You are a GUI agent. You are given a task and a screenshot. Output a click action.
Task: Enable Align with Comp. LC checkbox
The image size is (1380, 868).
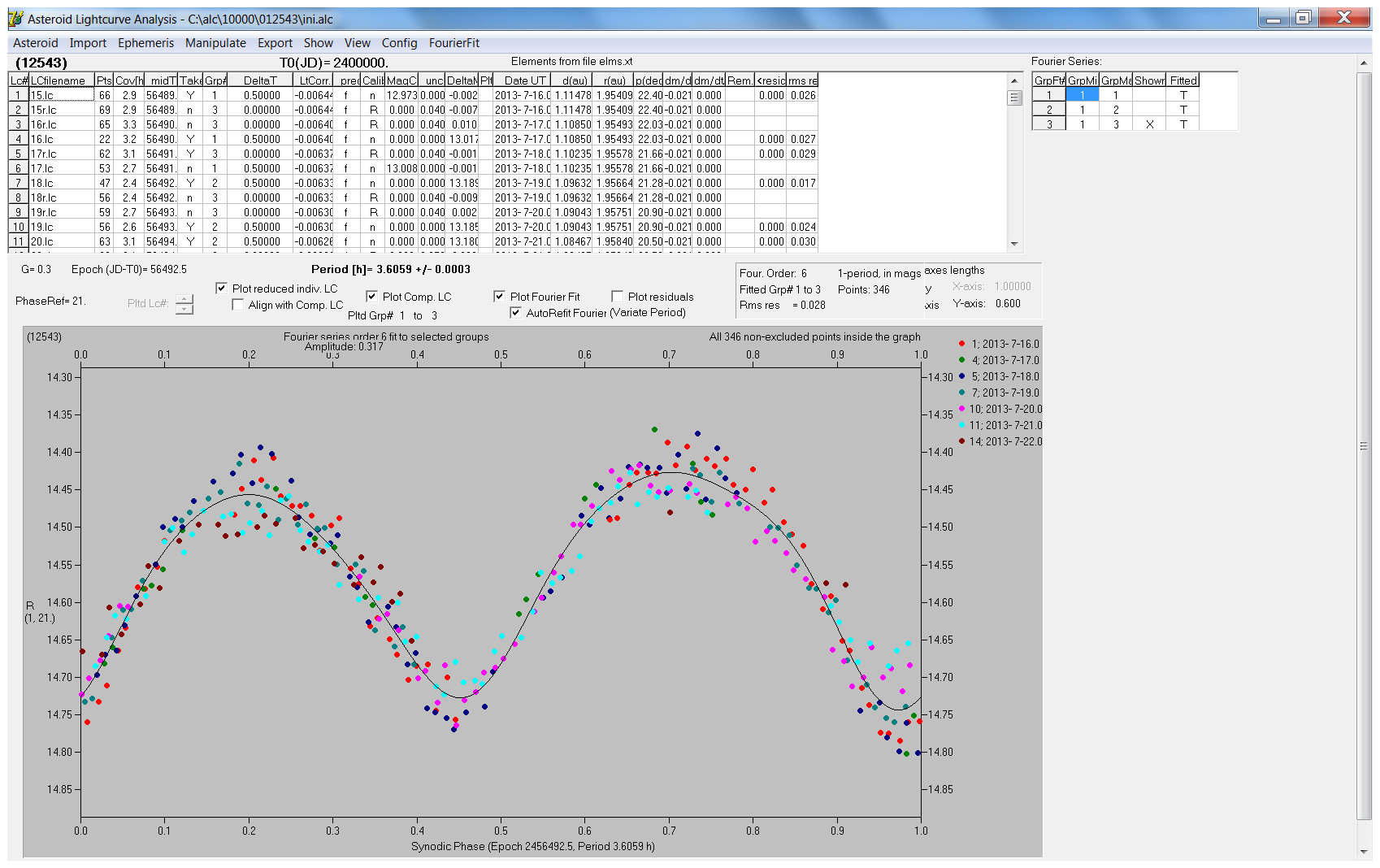[237, 305]
